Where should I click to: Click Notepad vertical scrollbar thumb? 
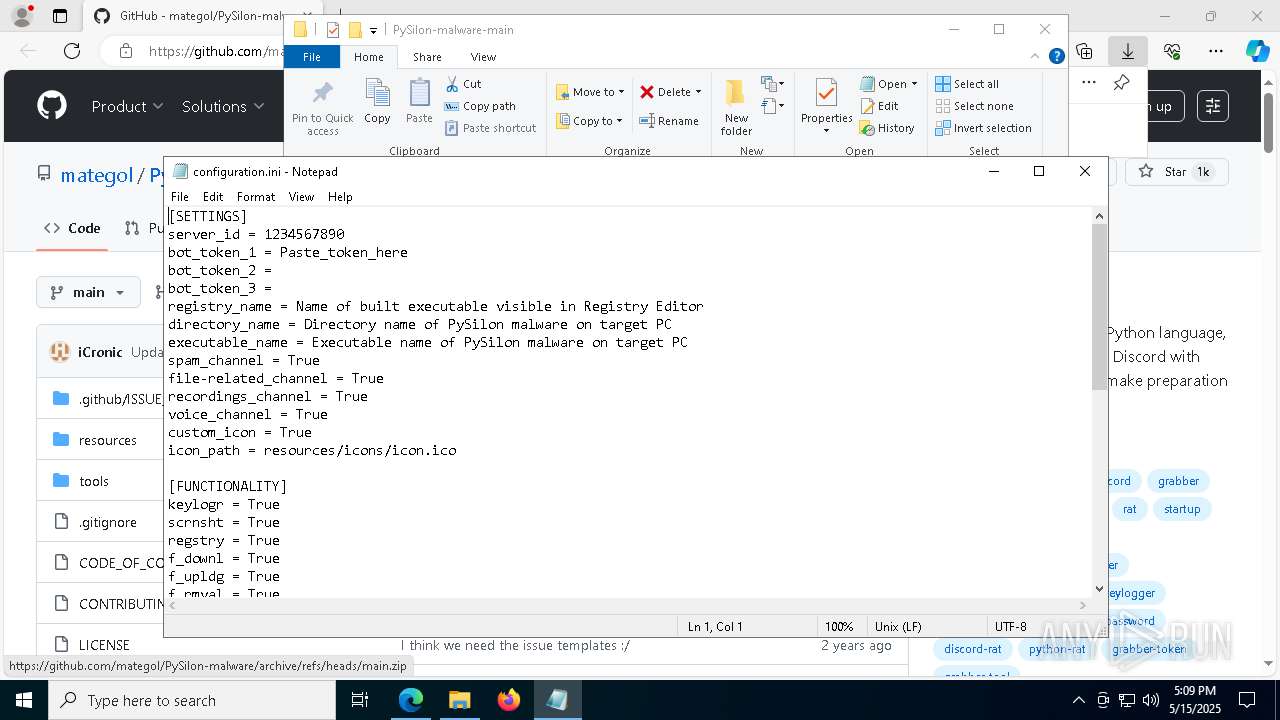(1100, 306)
